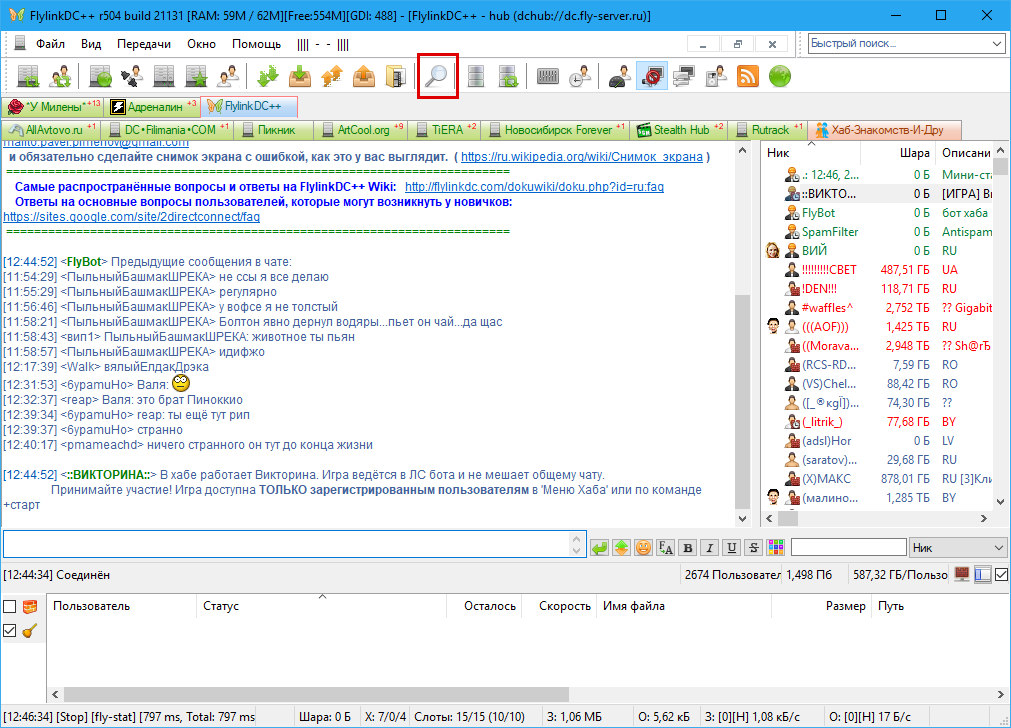
Task: Open upload queue orange arrows icon
Action: tap(331, 76)
